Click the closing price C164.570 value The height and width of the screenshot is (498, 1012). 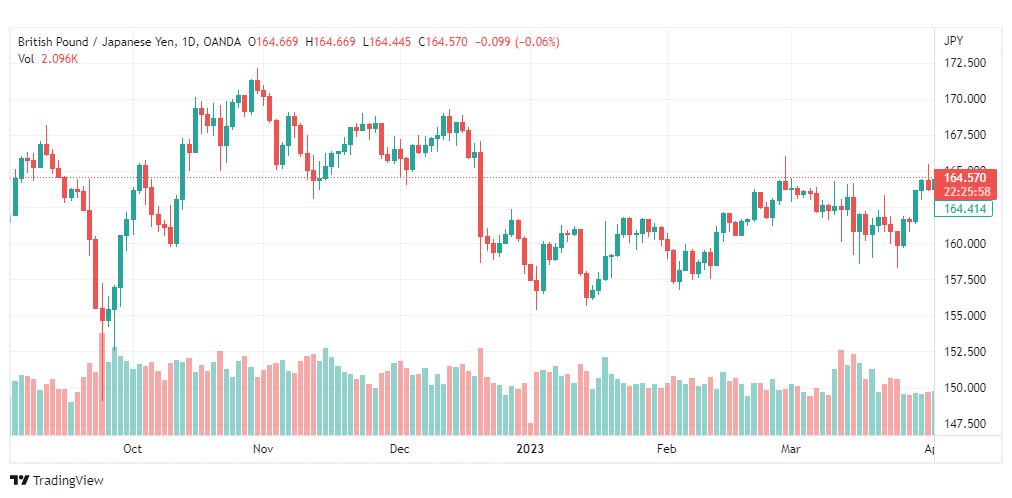[x=442, y=42]
